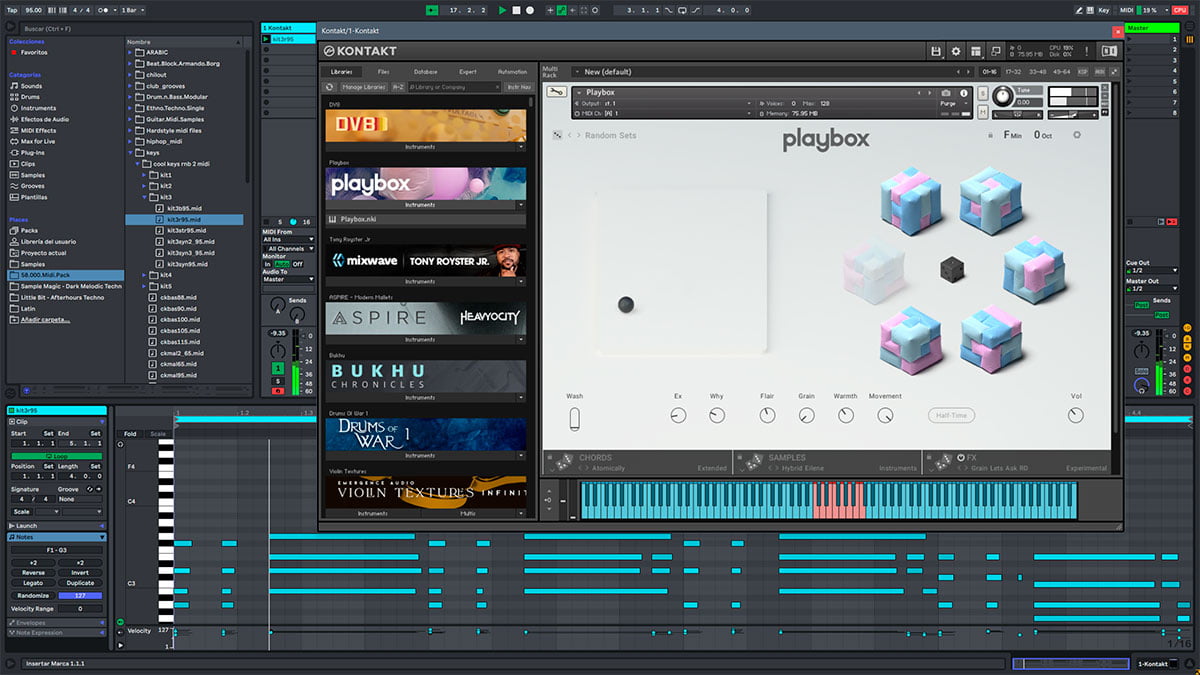
Task: Expand the ARABIC folder
Action: click(x=131, y=52)
